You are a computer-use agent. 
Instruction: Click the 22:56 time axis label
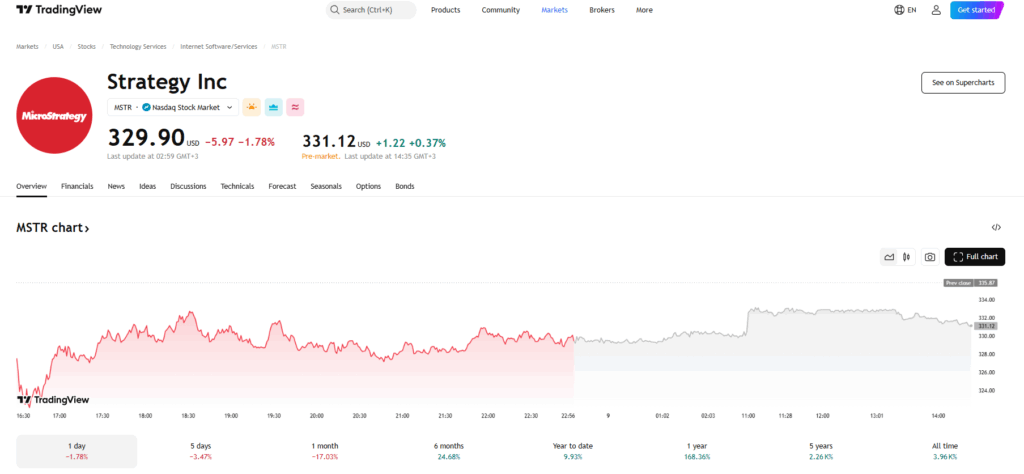pos(568,415)
